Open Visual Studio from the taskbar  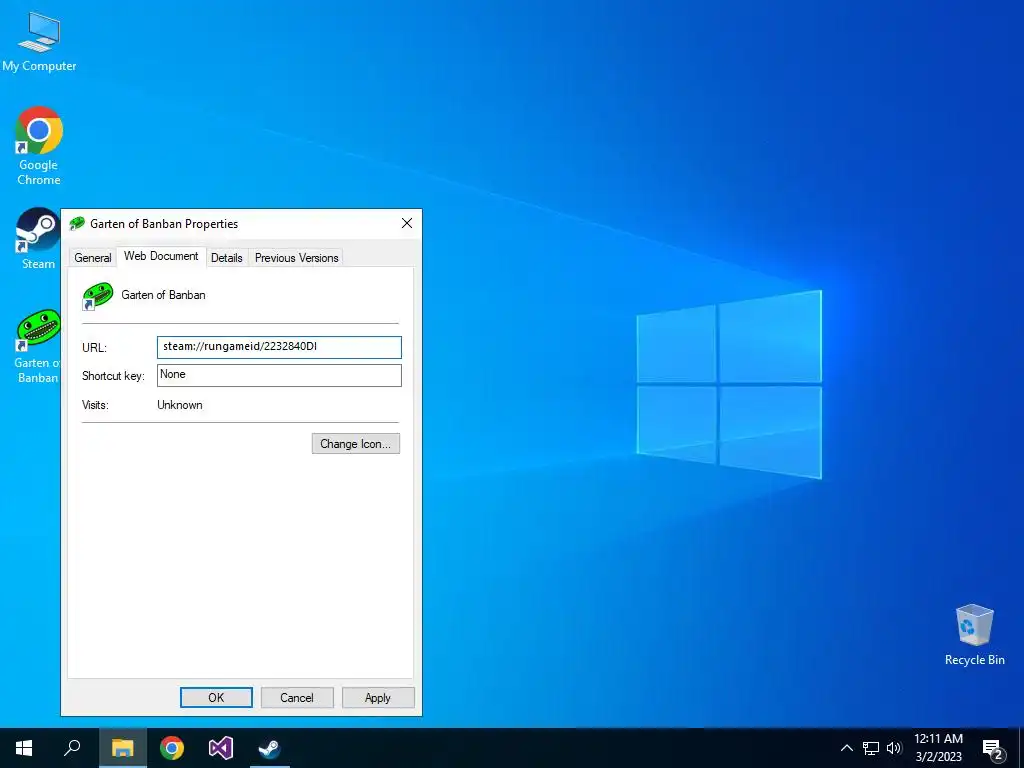coord(221,748)
